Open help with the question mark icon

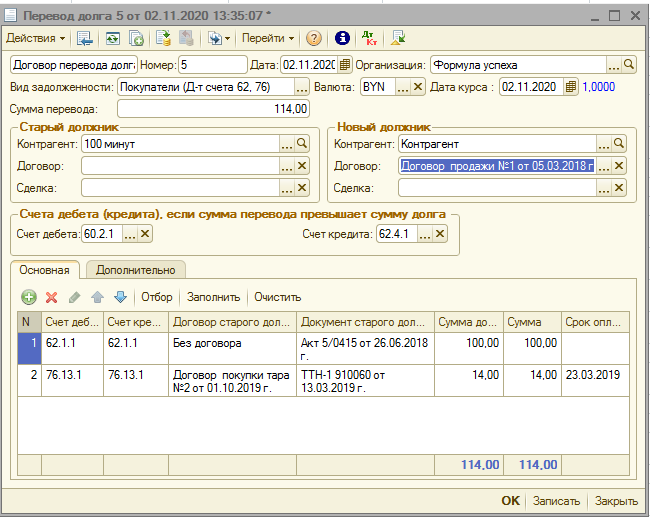point(313,38)
